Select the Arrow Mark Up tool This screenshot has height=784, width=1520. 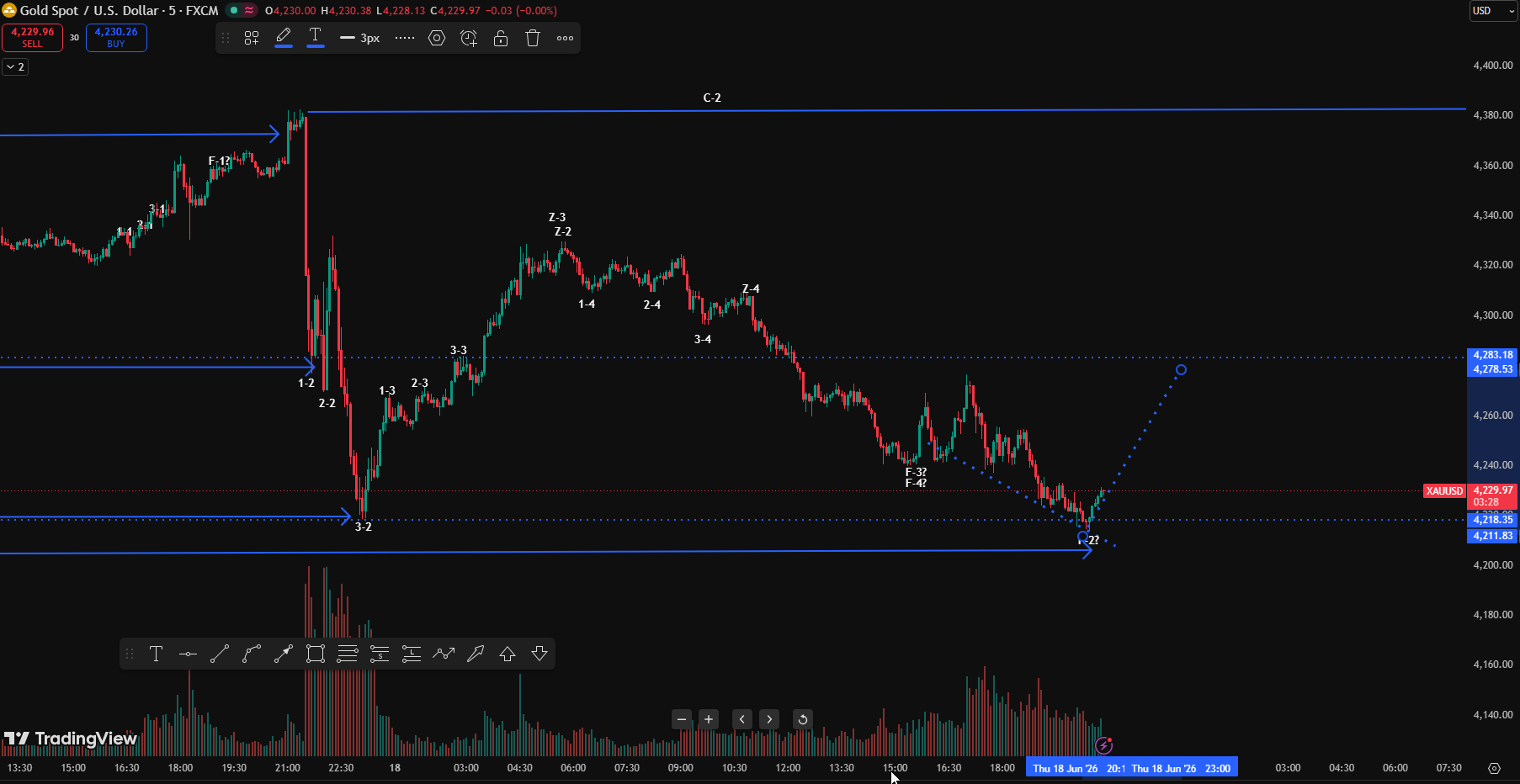pyautogui.click(x=508, y=654)
